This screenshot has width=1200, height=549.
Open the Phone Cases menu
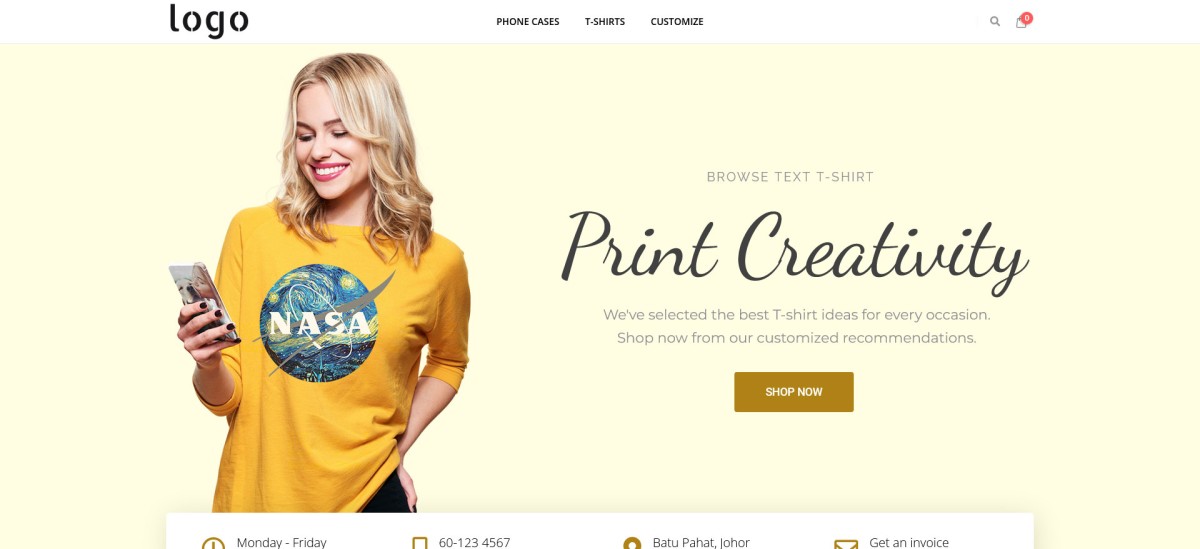[528, 22]
